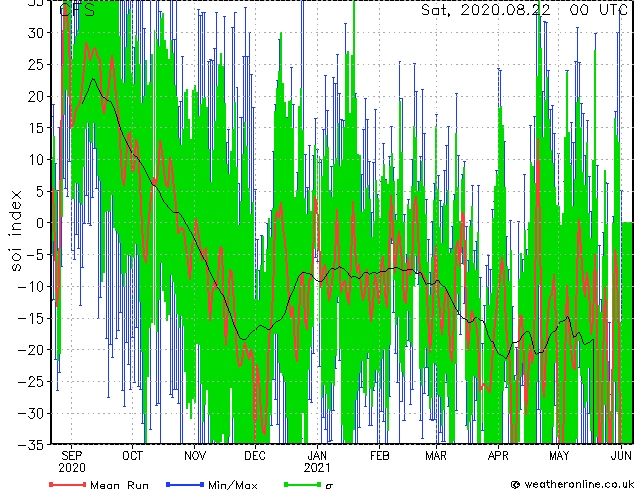Click the '-25' y-axis value
Viewport: 634px width, 490px height.
[31, 382]
